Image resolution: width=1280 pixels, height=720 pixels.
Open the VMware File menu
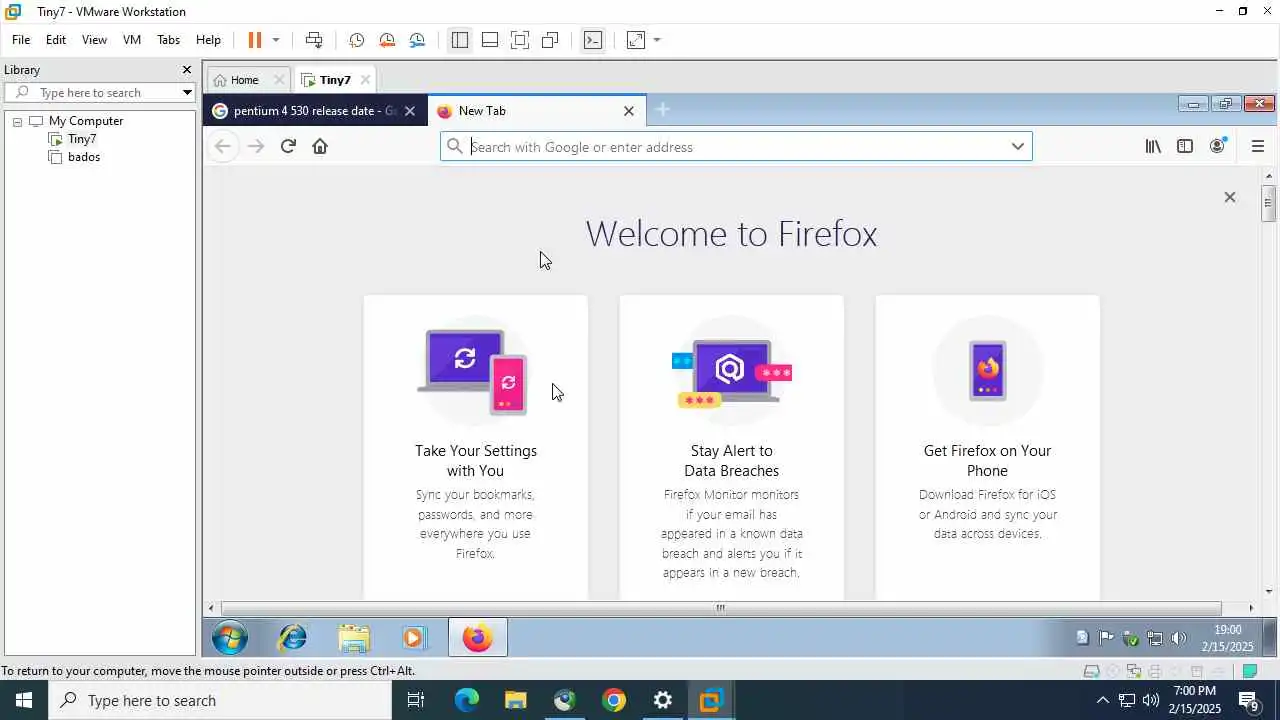(x=21, y=40)
